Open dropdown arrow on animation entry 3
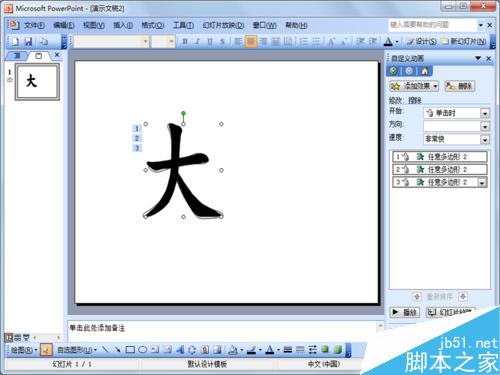This screenshot has width=500, height=375. click(482, 182)
